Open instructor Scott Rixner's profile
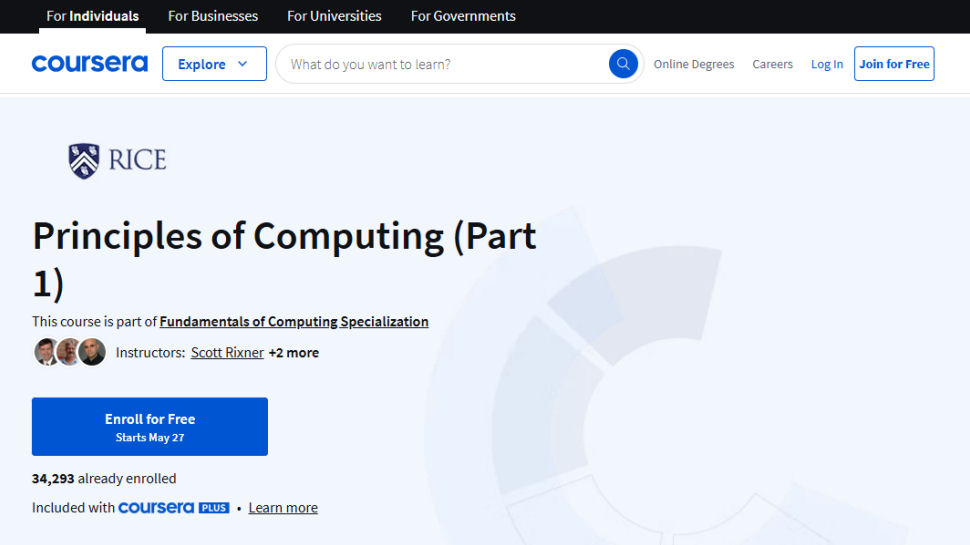The width and height of the screenshot is (970, 545). (x=227, y=353)
